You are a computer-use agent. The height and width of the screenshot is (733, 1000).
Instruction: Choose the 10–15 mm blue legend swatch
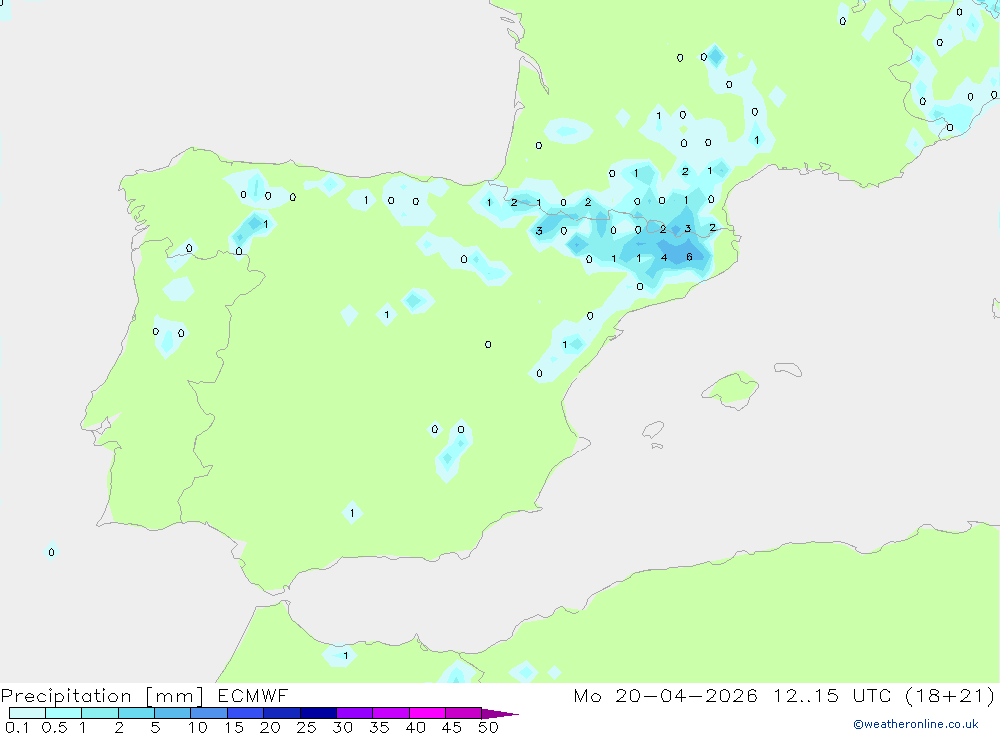click(209, 713)
